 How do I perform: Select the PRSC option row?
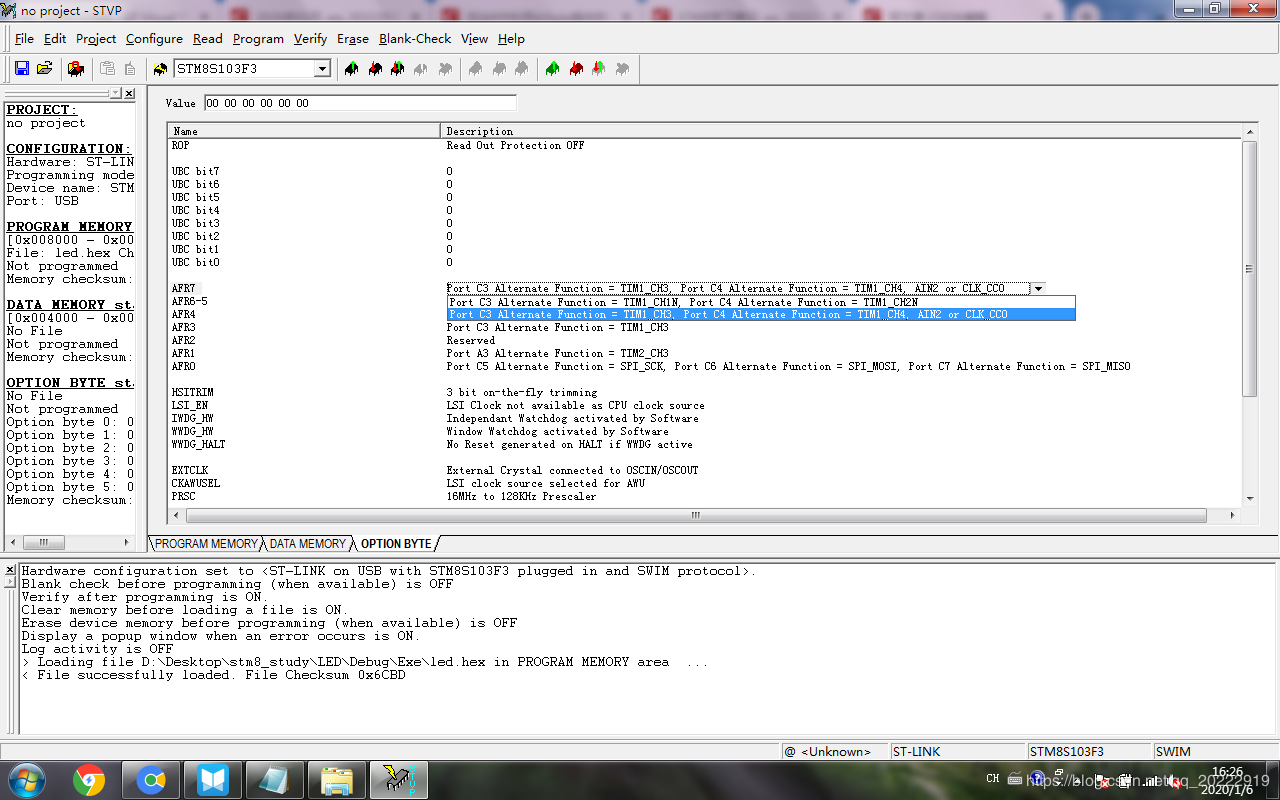point(705,497)
